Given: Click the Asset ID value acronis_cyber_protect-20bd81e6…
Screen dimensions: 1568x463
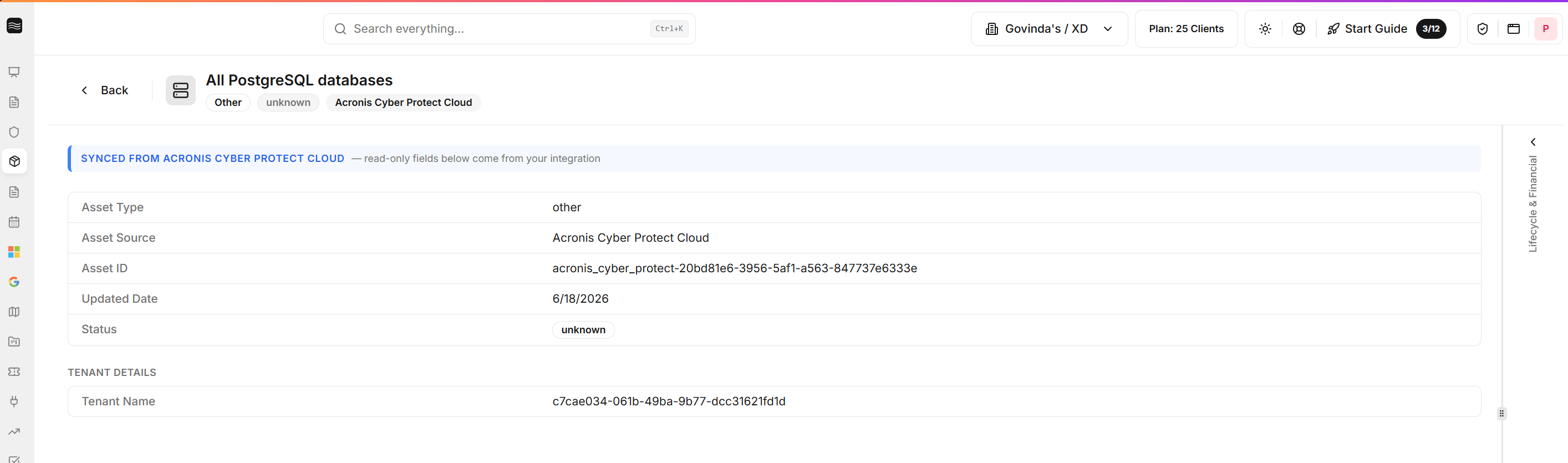Looking at the screenshot, I should coord(734,268).
